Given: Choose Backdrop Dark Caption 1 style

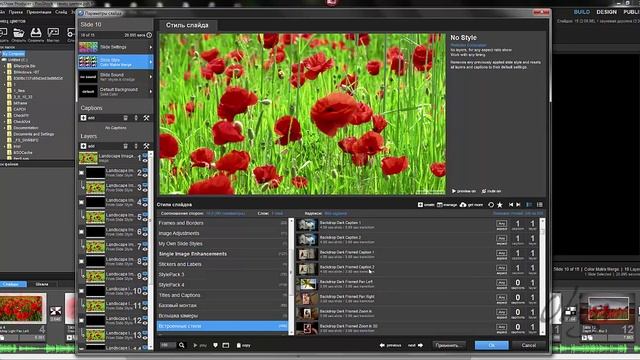Looking at the screenshot, I should (417, 225).
